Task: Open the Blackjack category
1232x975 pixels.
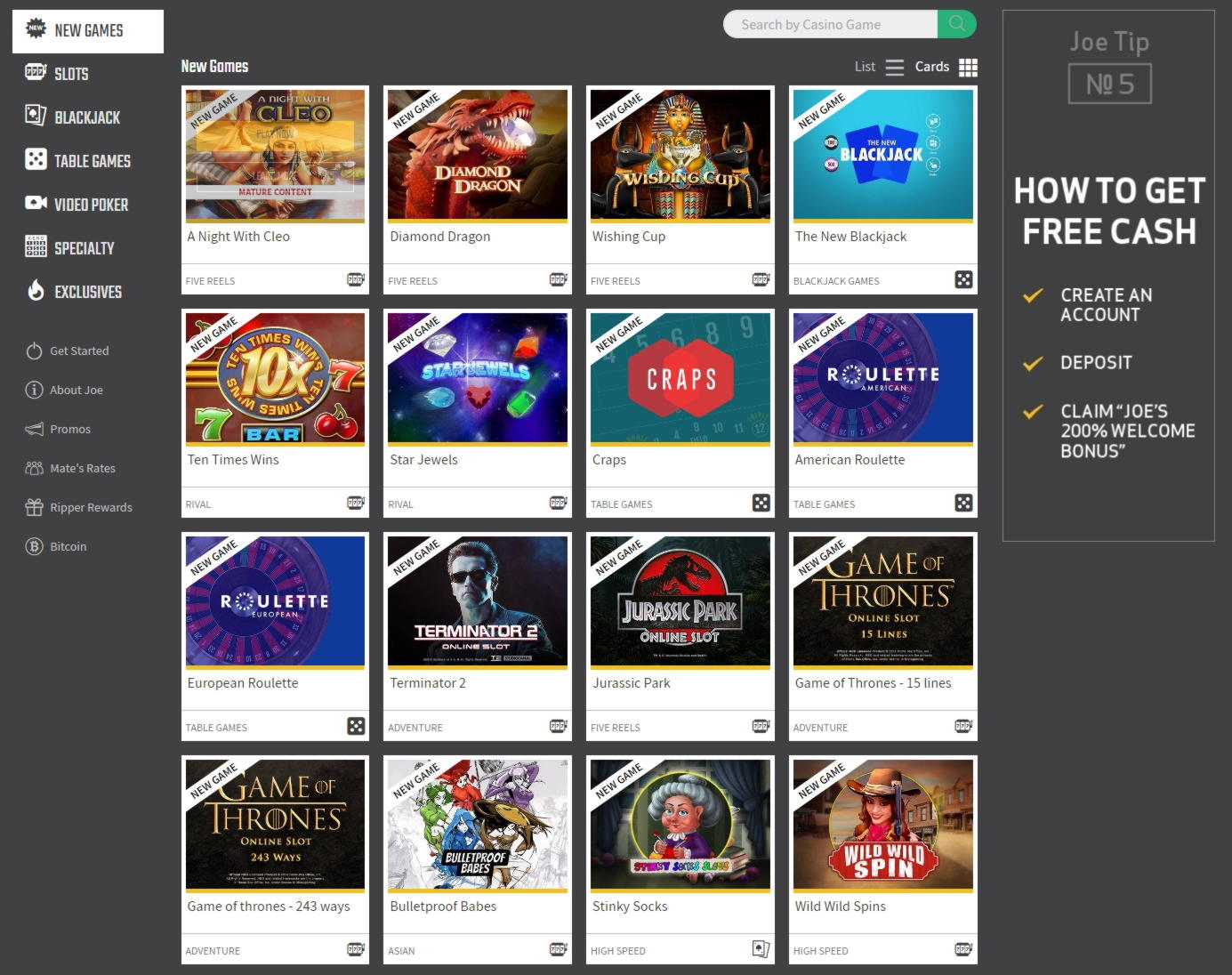Action: [88, 117]
